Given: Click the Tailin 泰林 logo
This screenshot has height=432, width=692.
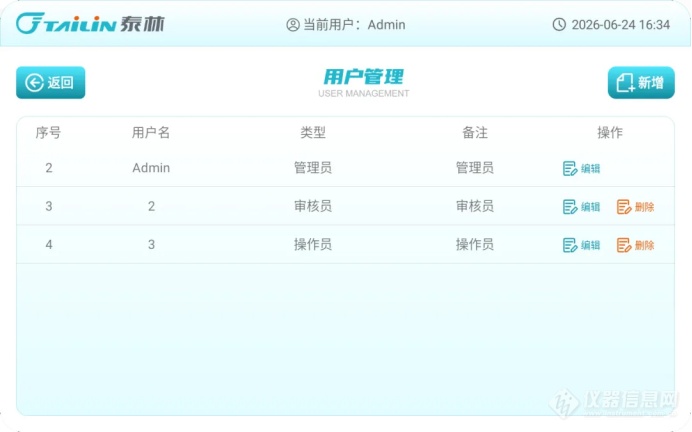Looking at the screenshot, I should [90, 23].
